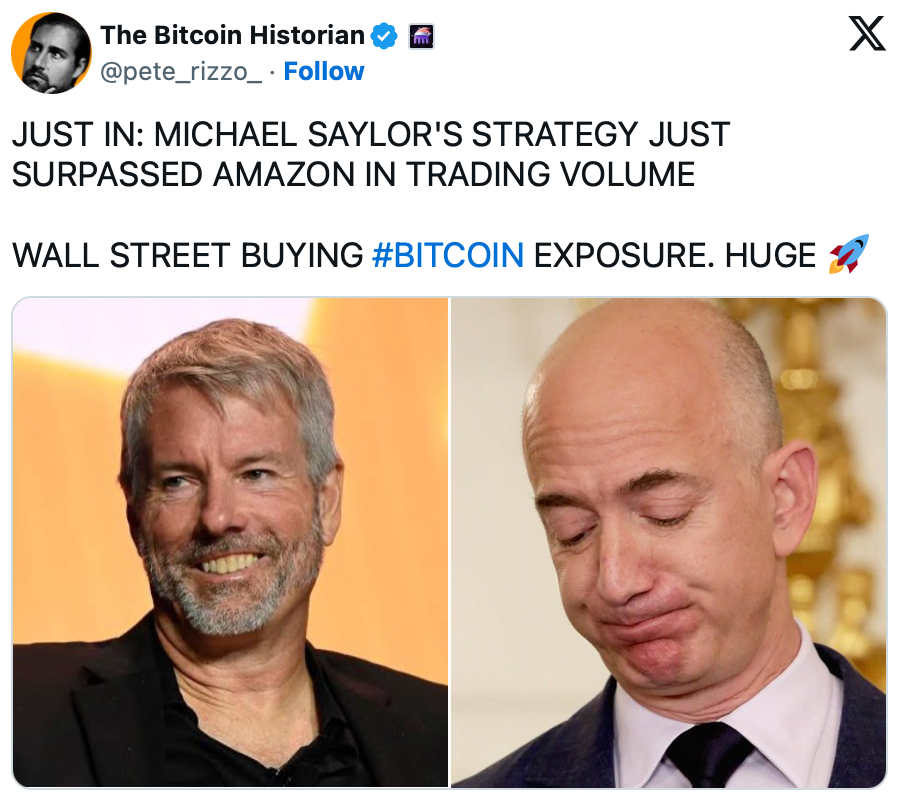Click the small affiliate badge beside the checkmark
This screenshot has height=804, width=900.
pyautogui.click(x=421, y=37)
